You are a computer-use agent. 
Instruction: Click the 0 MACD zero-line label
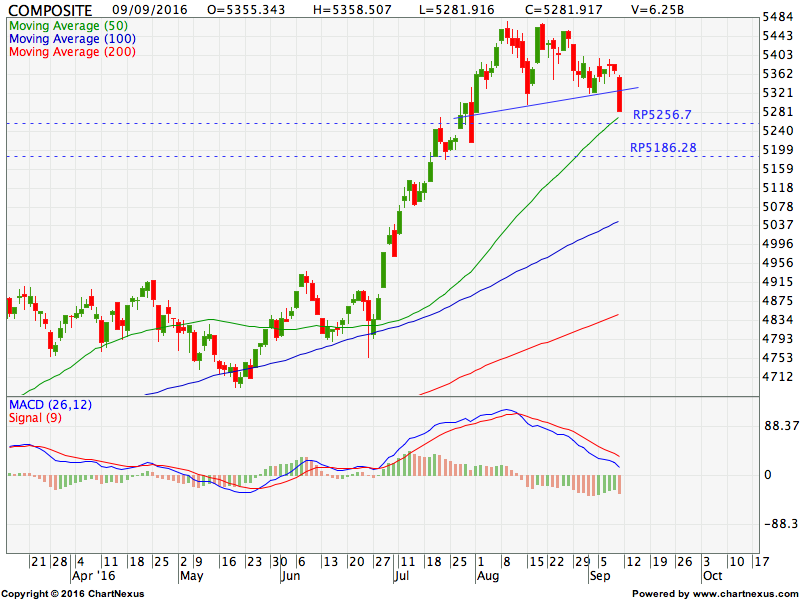click(x=768, y=475)
